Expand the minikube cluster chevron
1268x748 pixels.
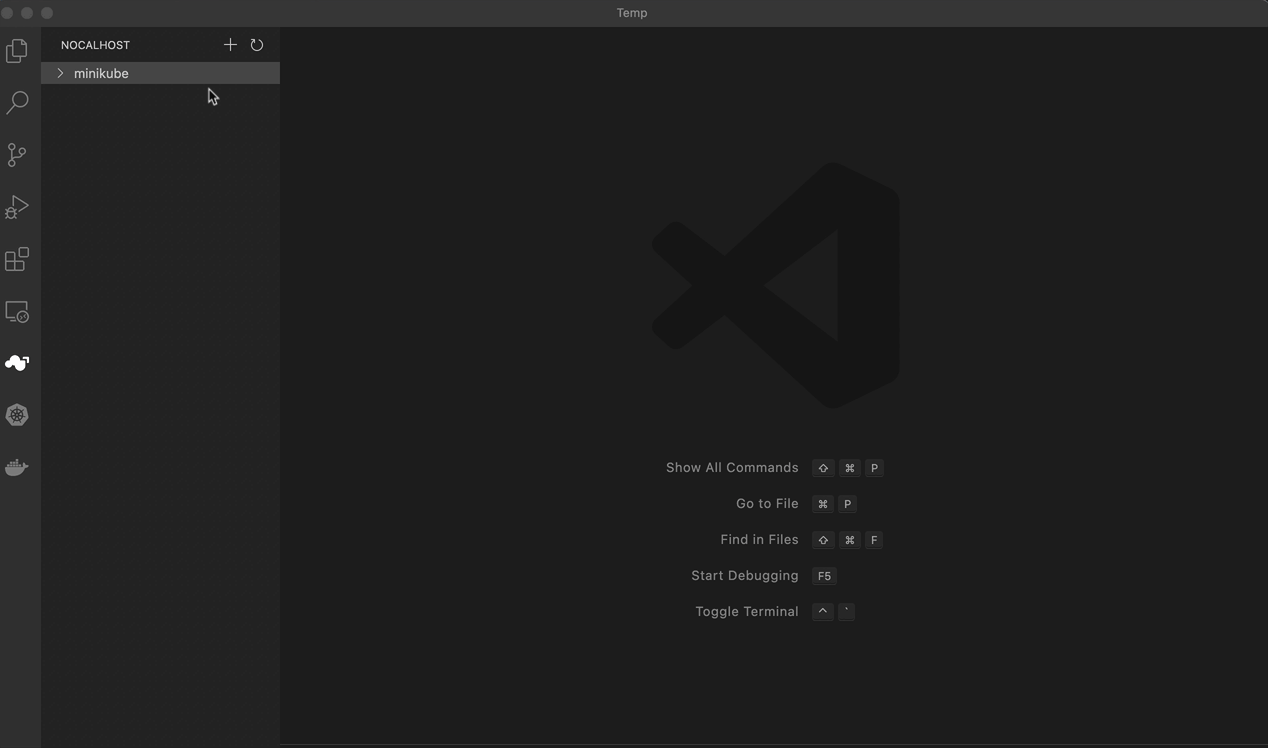pos(60,73)
